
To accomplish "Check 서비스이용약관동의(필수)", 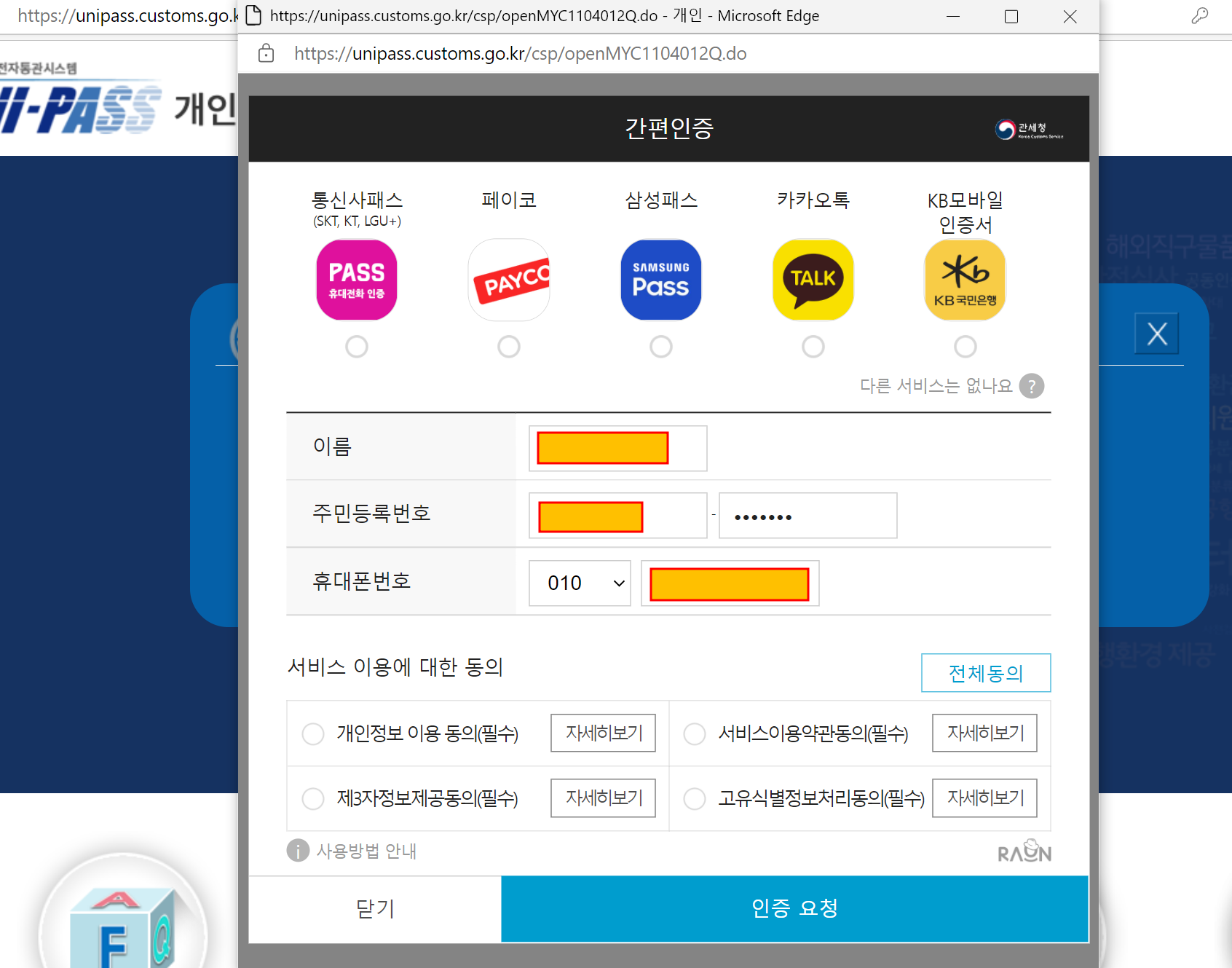I will (x=695, y=733).
